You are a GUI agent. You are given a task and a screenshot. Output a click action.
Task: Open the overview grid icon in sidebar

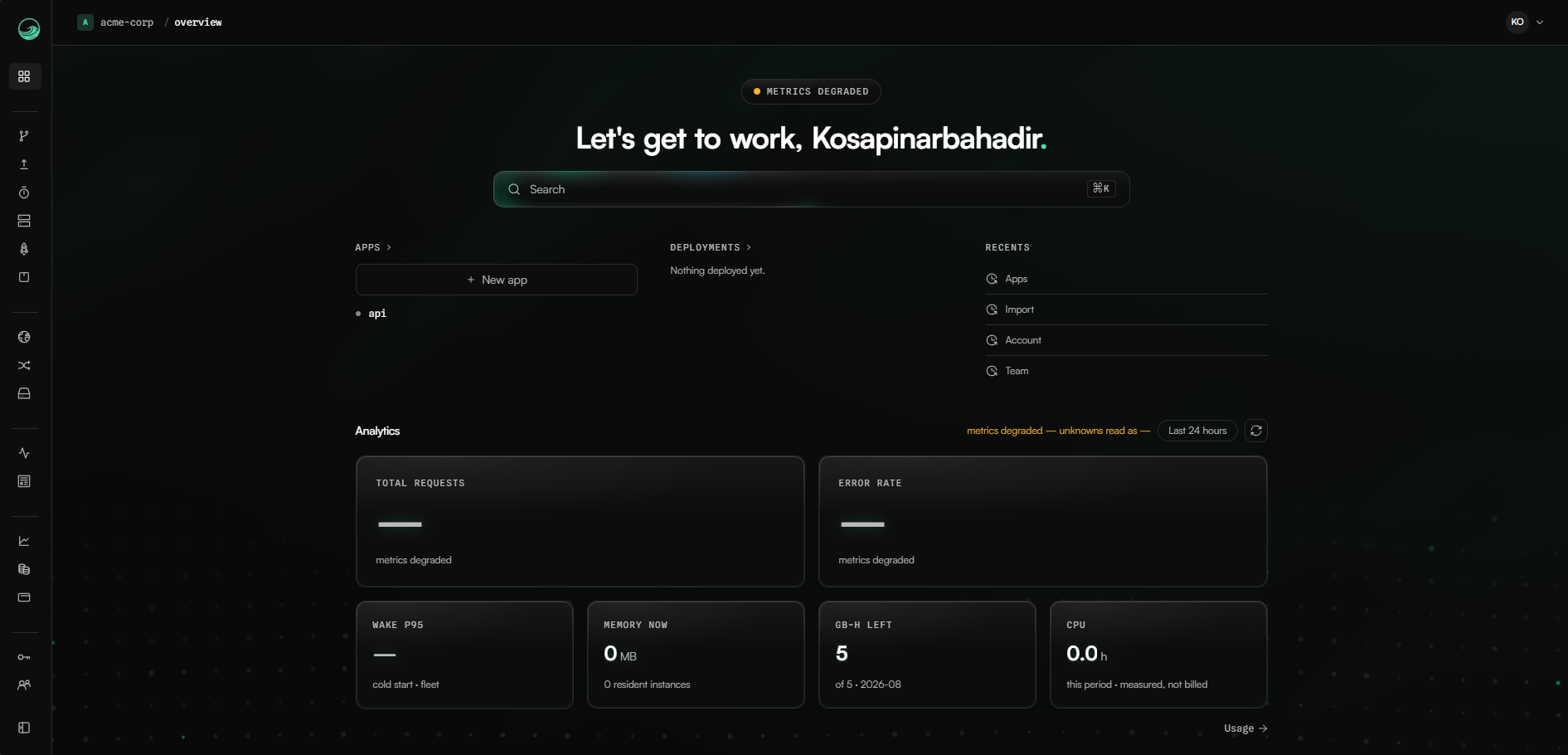tap(24, 76)
